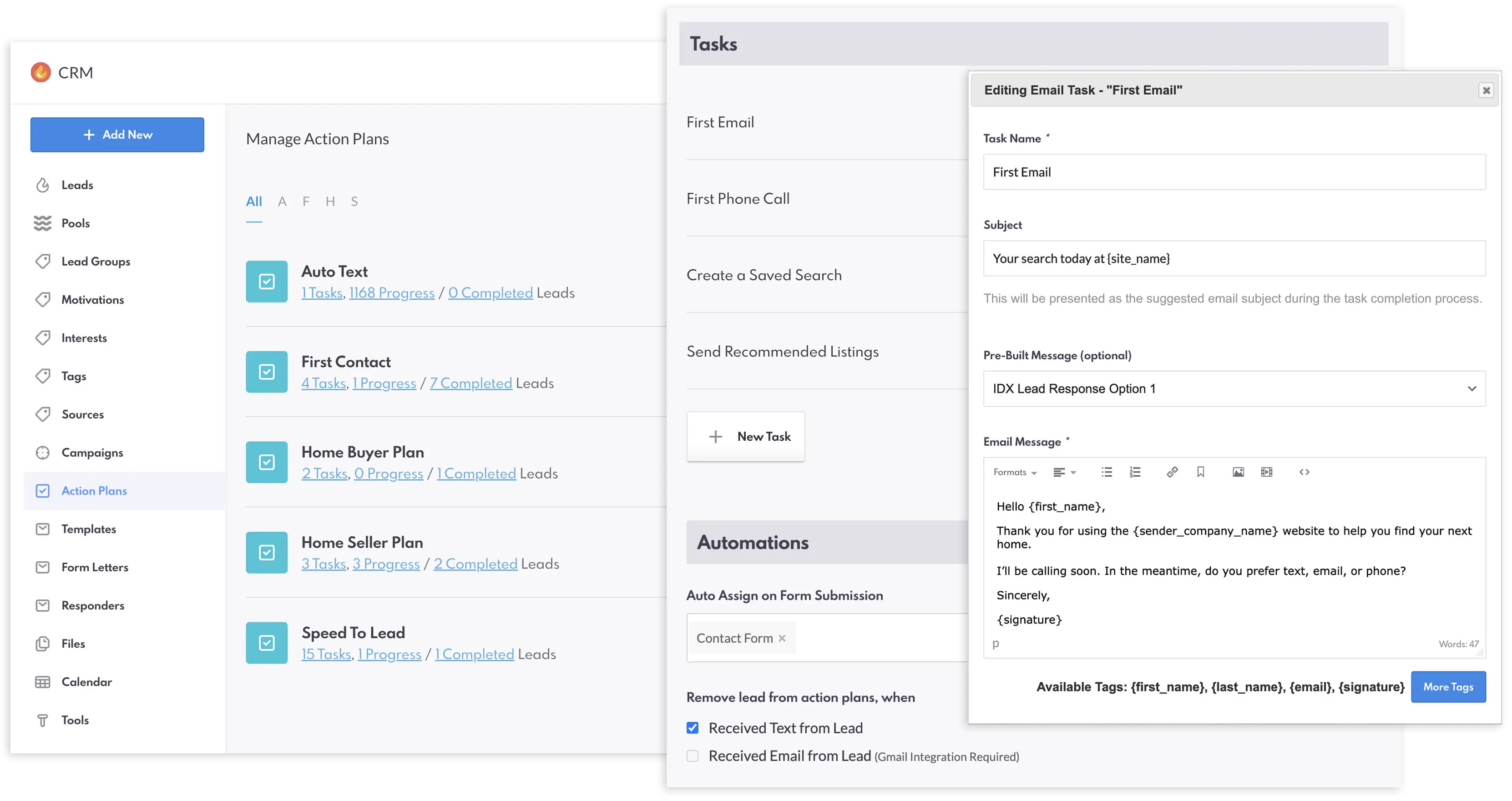Click the insert media video icon
The image size is (1512, 801).
1267,472
